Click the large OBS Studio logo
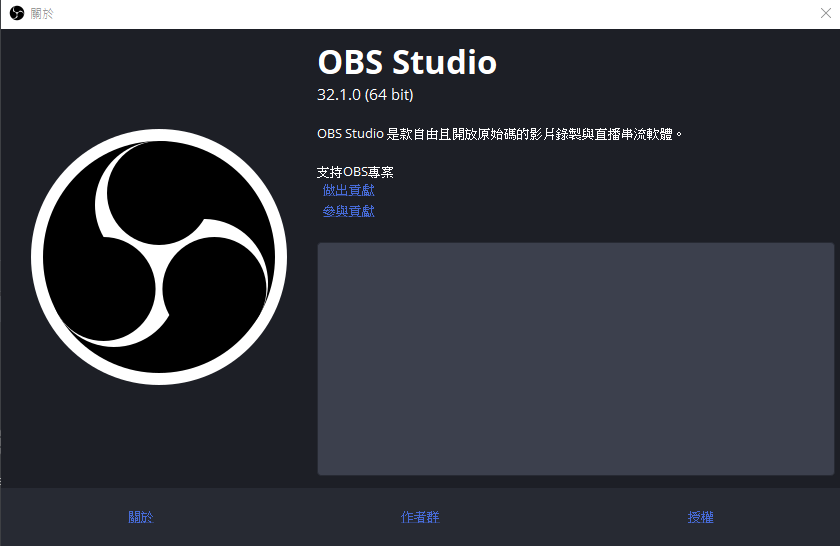This screenshot has width=840, height=546. (159, 257)
